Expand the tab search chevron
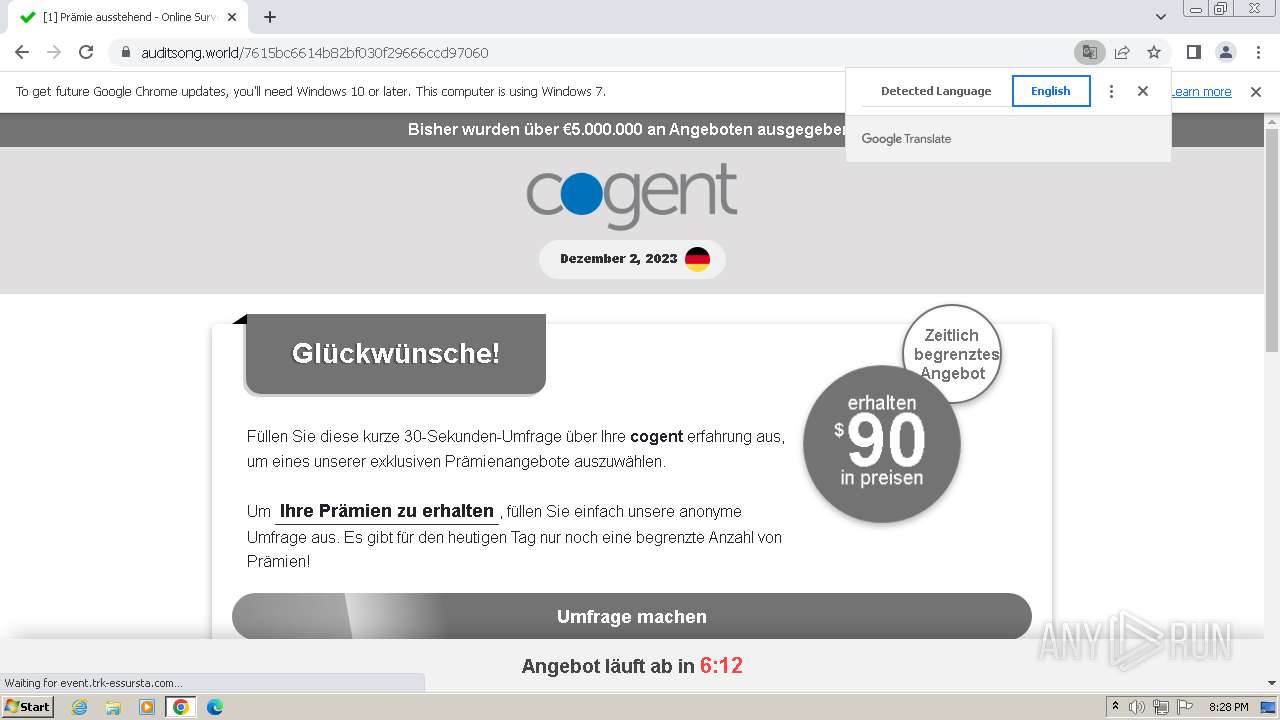 1161,17
